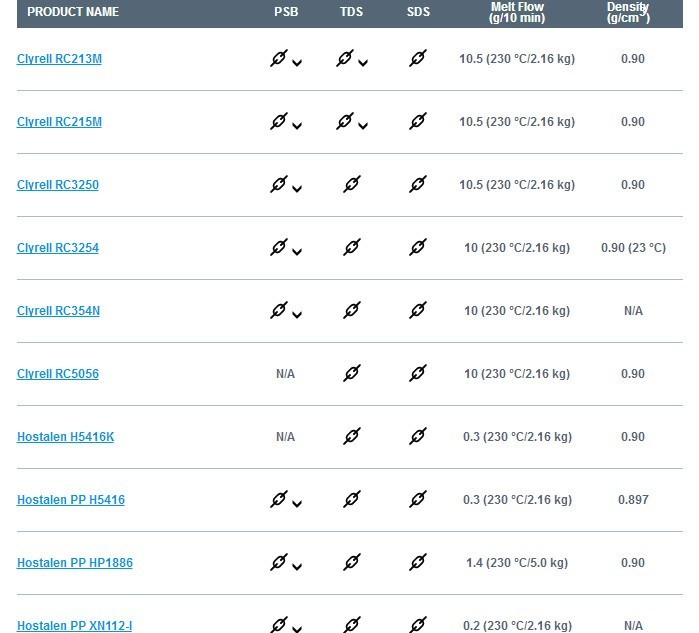Open SDS link icon for Clyrell RC5056

pyautogui.click(x=418, y=374)
